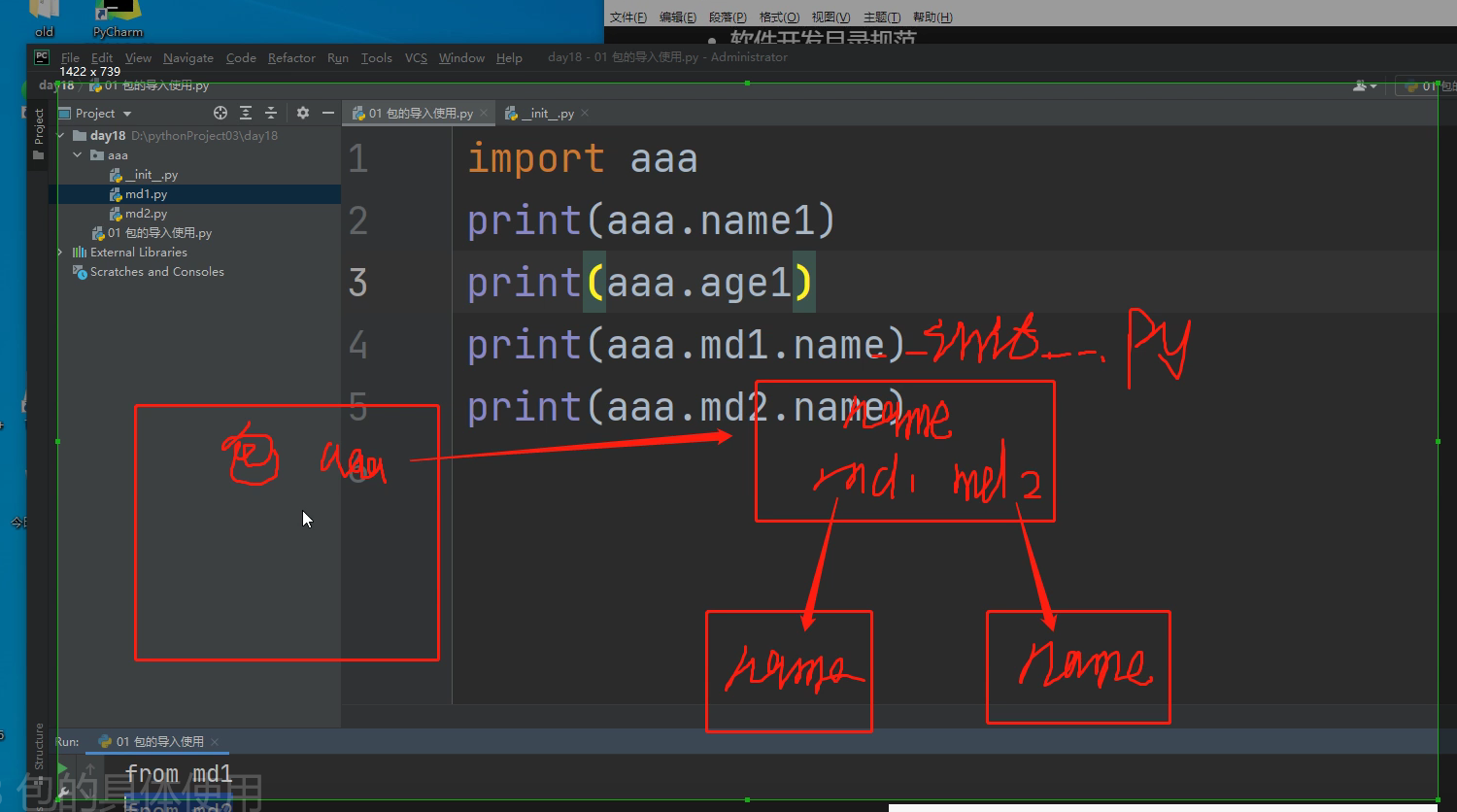Click code line 1 'import aaa' in the editor

(583, 158)
